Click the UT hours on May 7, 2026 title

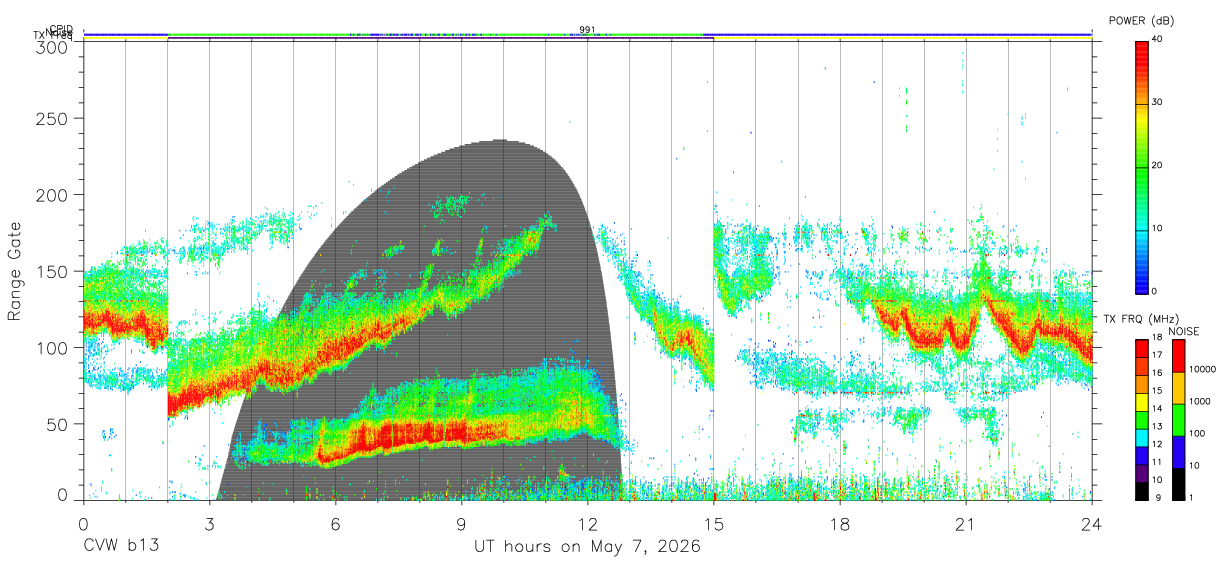tap(587, 547)
